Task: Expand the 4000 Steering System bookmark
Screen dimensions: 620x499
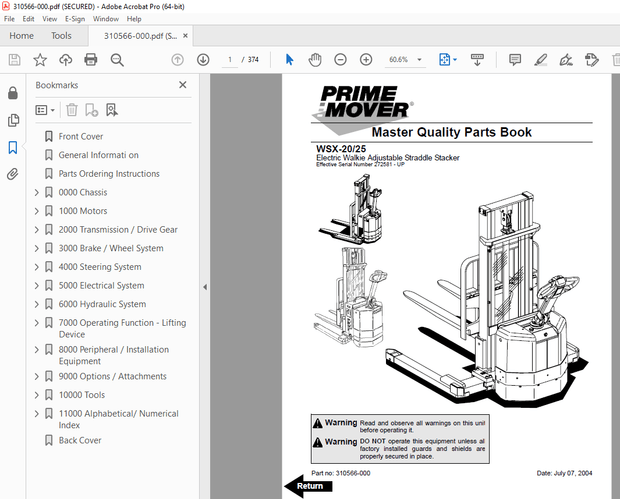Action: click(x=37, y=267)
